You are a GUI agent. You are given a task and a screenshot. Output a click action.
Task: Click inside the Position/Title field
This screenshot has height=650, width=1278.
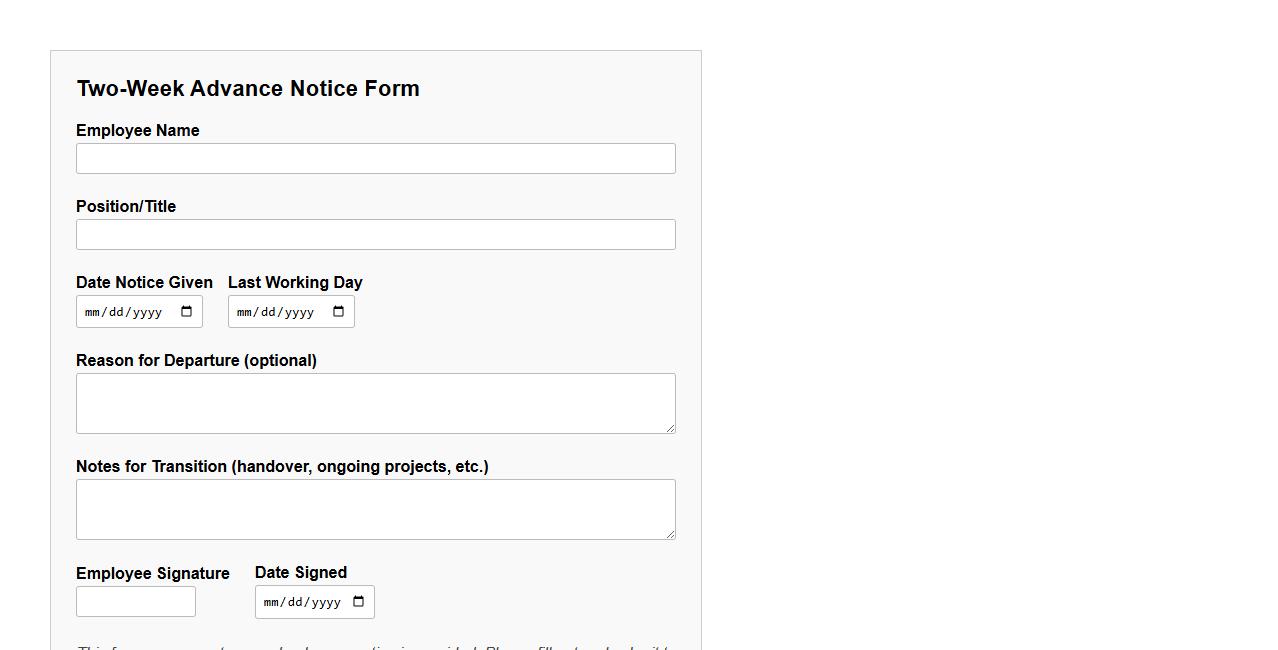click(x=376, y=234)
